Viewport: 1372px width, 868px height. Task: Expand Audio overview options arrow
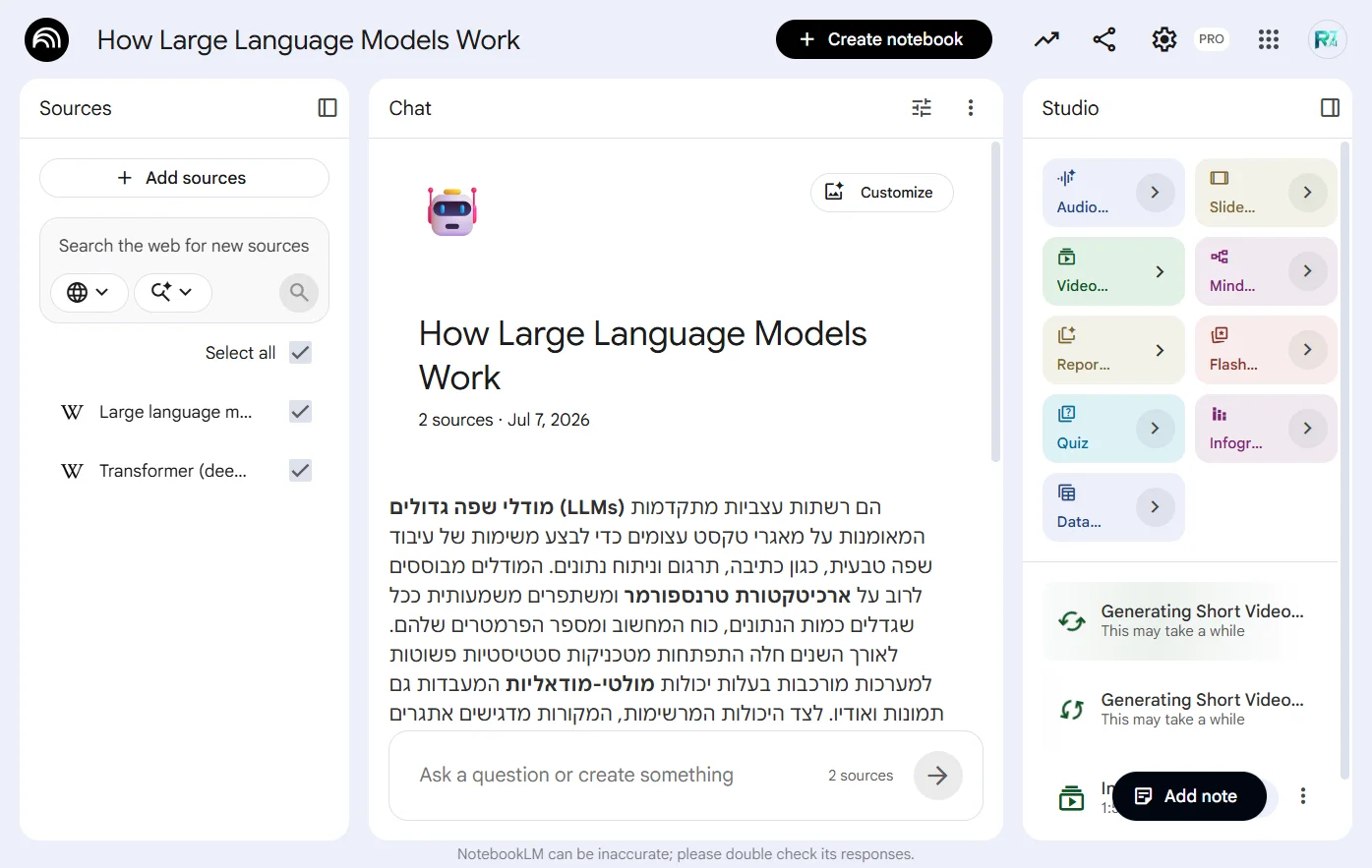[1155, 193]
